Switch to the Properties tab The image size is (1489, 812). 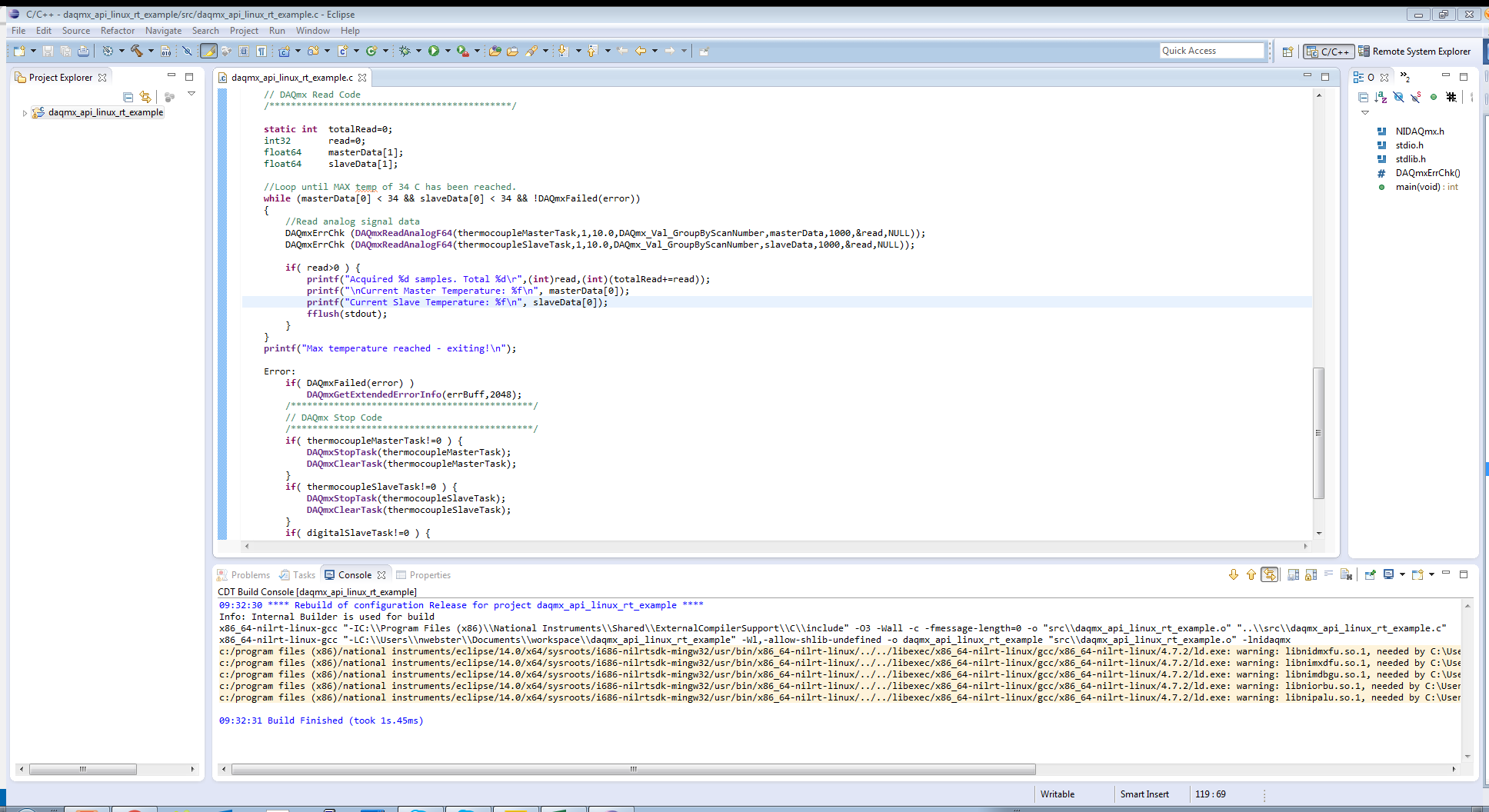423,575
